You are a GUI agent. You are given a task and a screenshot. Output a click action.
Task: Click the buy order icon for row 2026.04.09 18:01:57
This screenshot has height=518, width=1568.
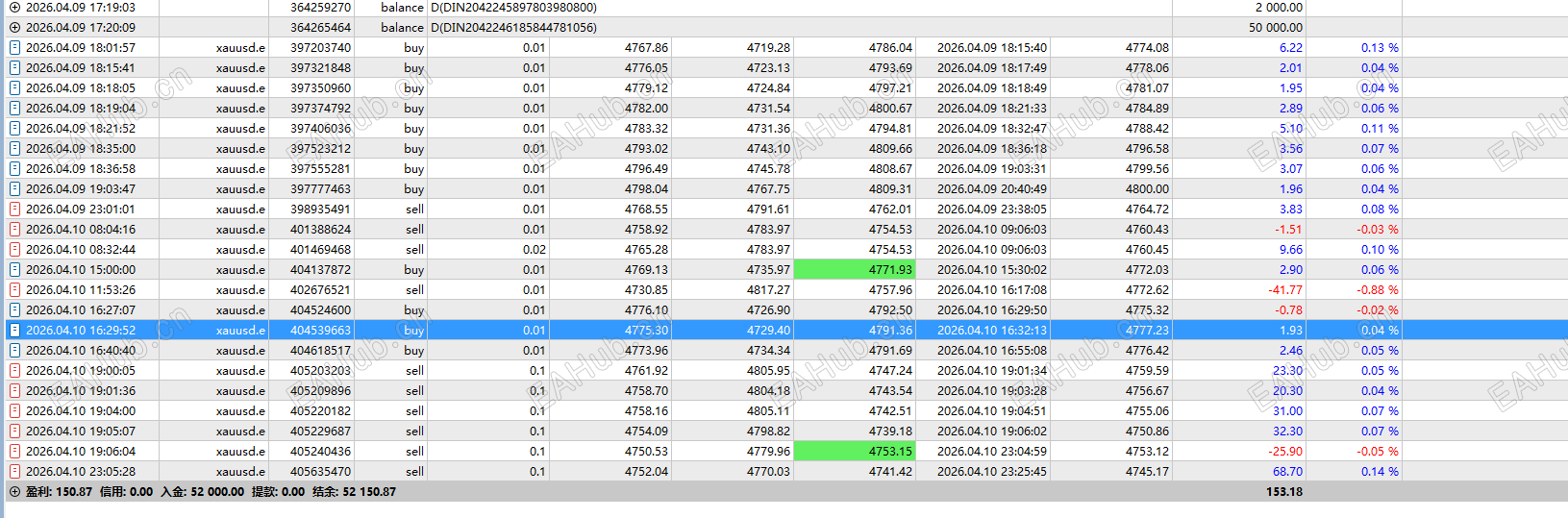pyautogui.click(x=14, y=47)
